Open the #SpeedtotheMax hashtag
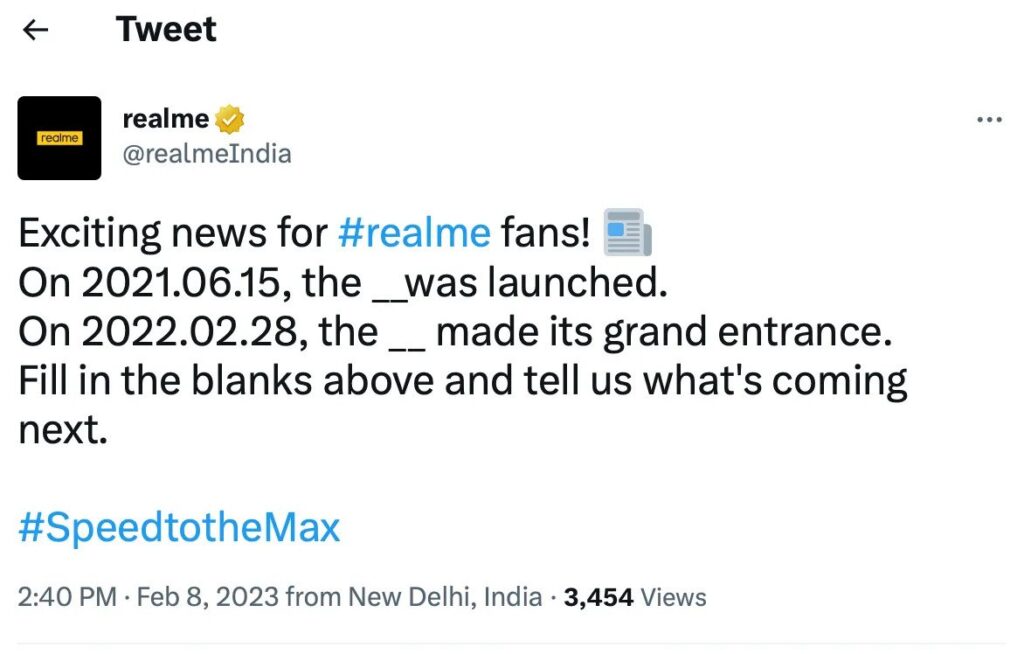The width and height of the screenshot is (1024, 654). click(x=179, y=528)
